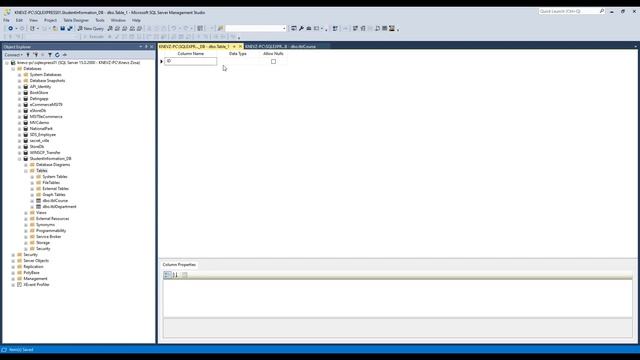Expand the Programmability folder

(26, 231)
